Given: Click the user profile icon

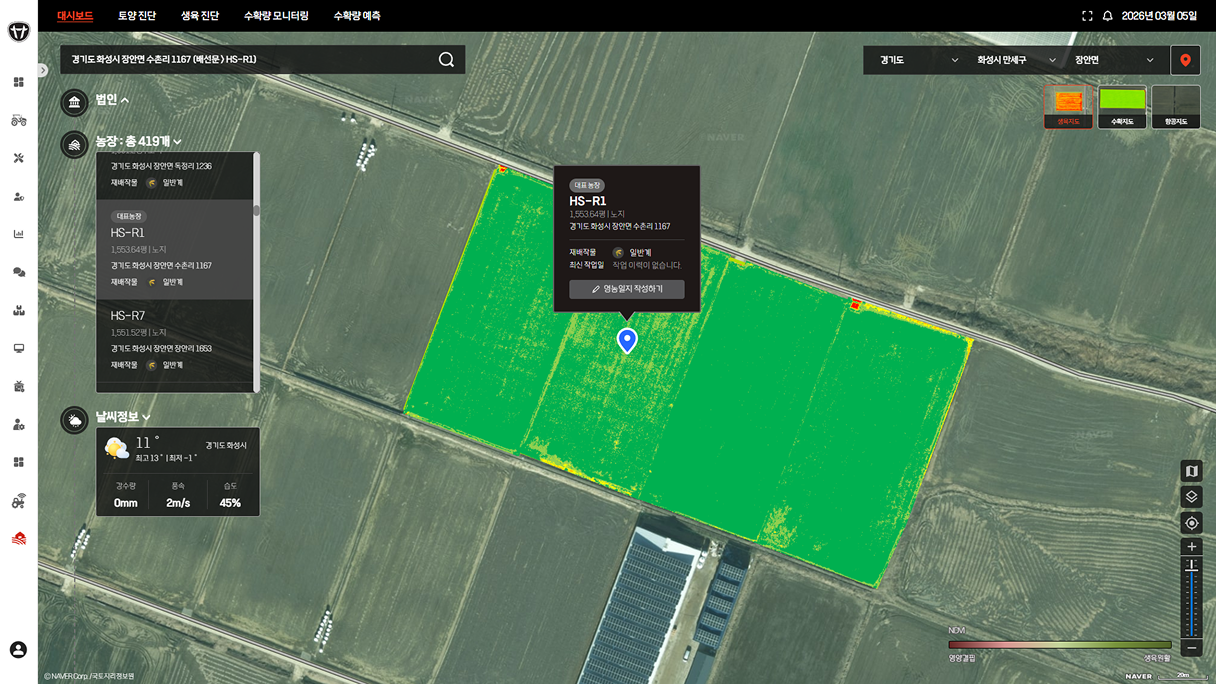Looking at the screenshot, I should tap(18, 650).
